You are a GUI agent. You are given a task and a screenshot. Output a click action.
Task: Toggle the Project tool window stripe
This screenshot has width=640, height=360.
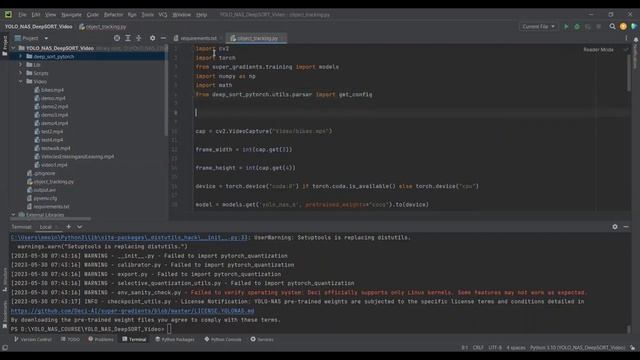click(4, 45)
